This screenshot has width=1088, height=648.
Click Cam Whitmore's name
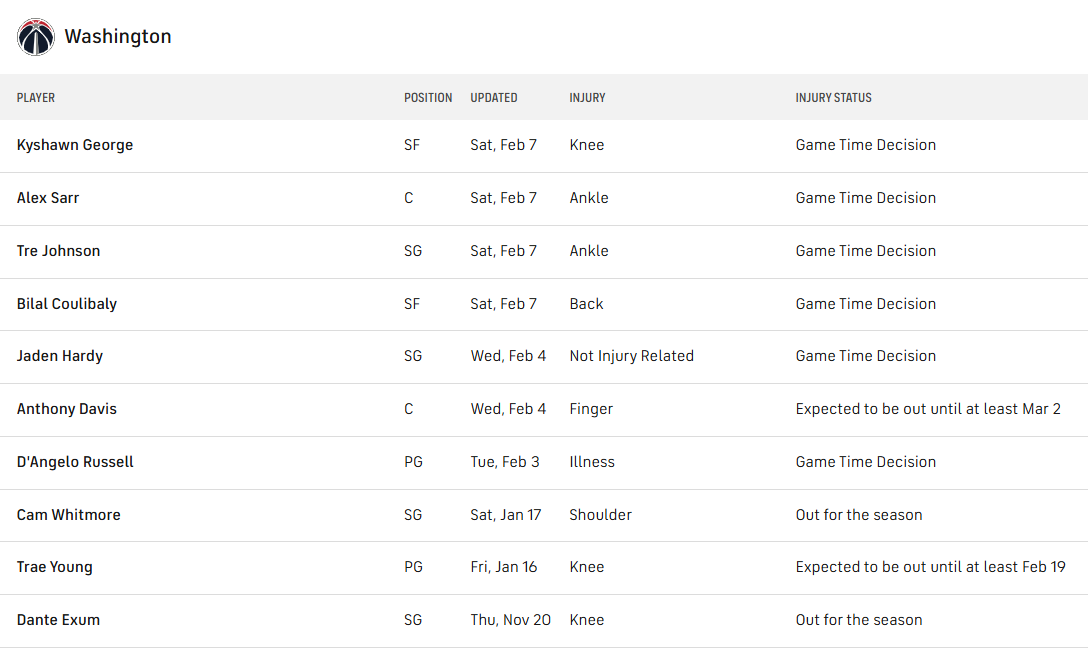pyautogui.click(x=69, y=515)
